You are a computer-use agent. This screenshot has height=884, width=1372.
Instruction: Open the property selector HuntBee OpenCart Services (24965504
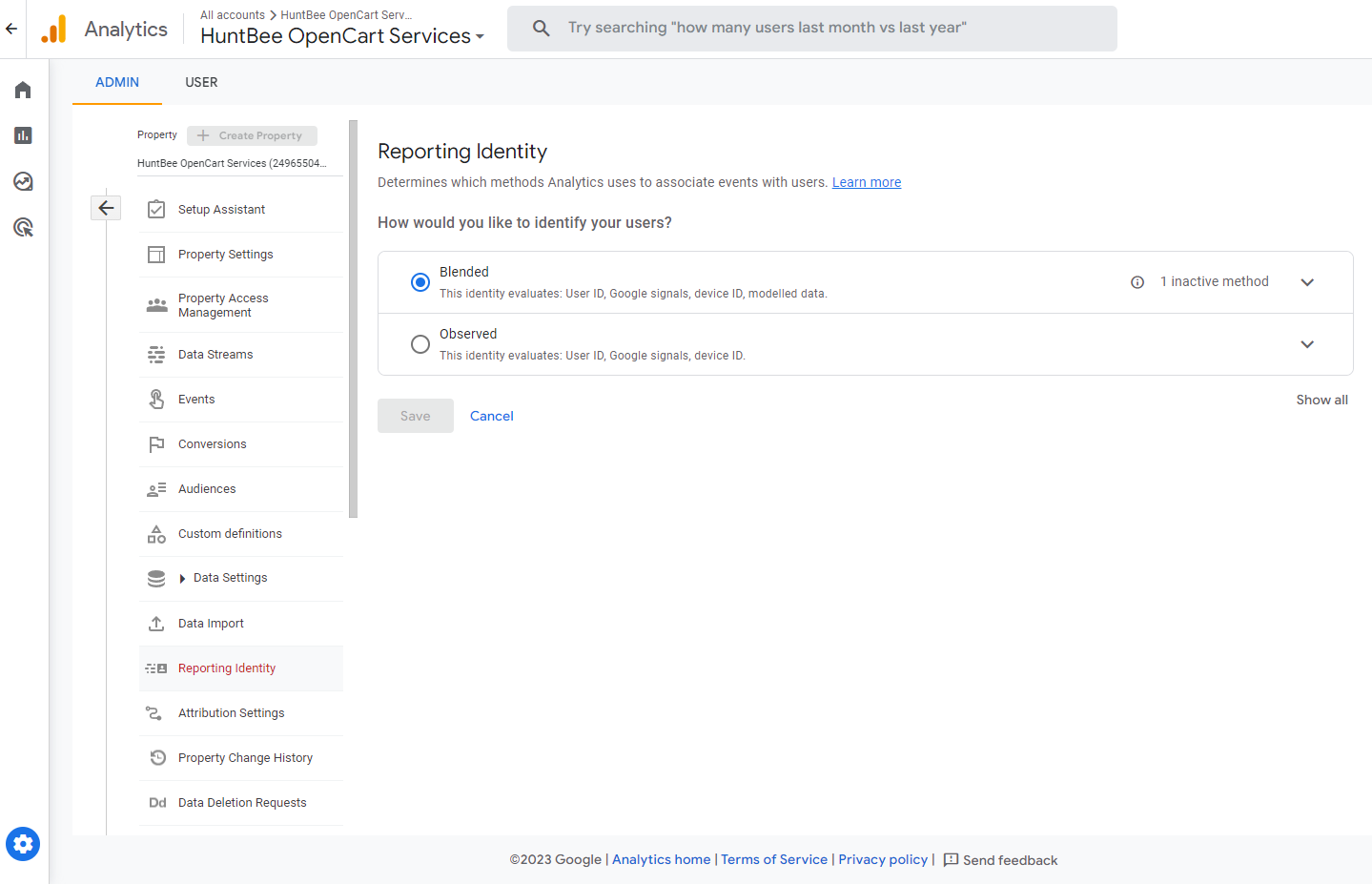pyautogui.click(x=238, y=163)
